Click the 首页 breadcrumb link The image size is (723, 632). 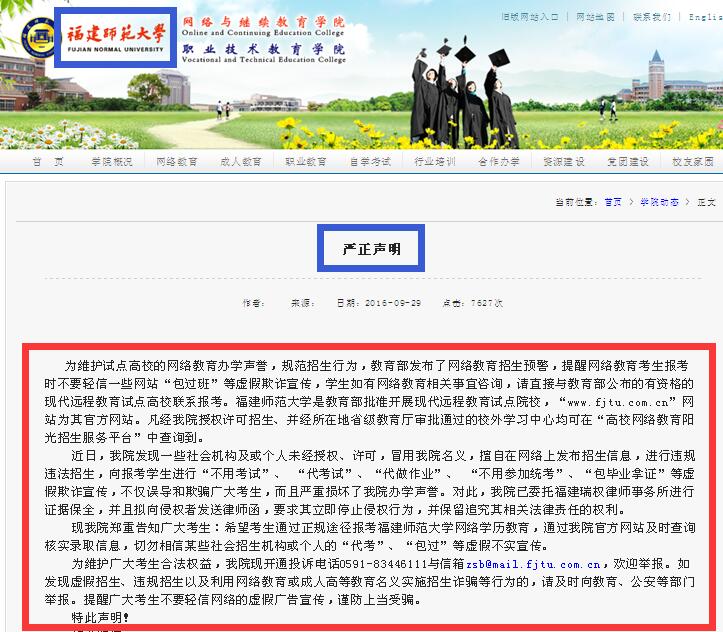click(x=613, y=202)
